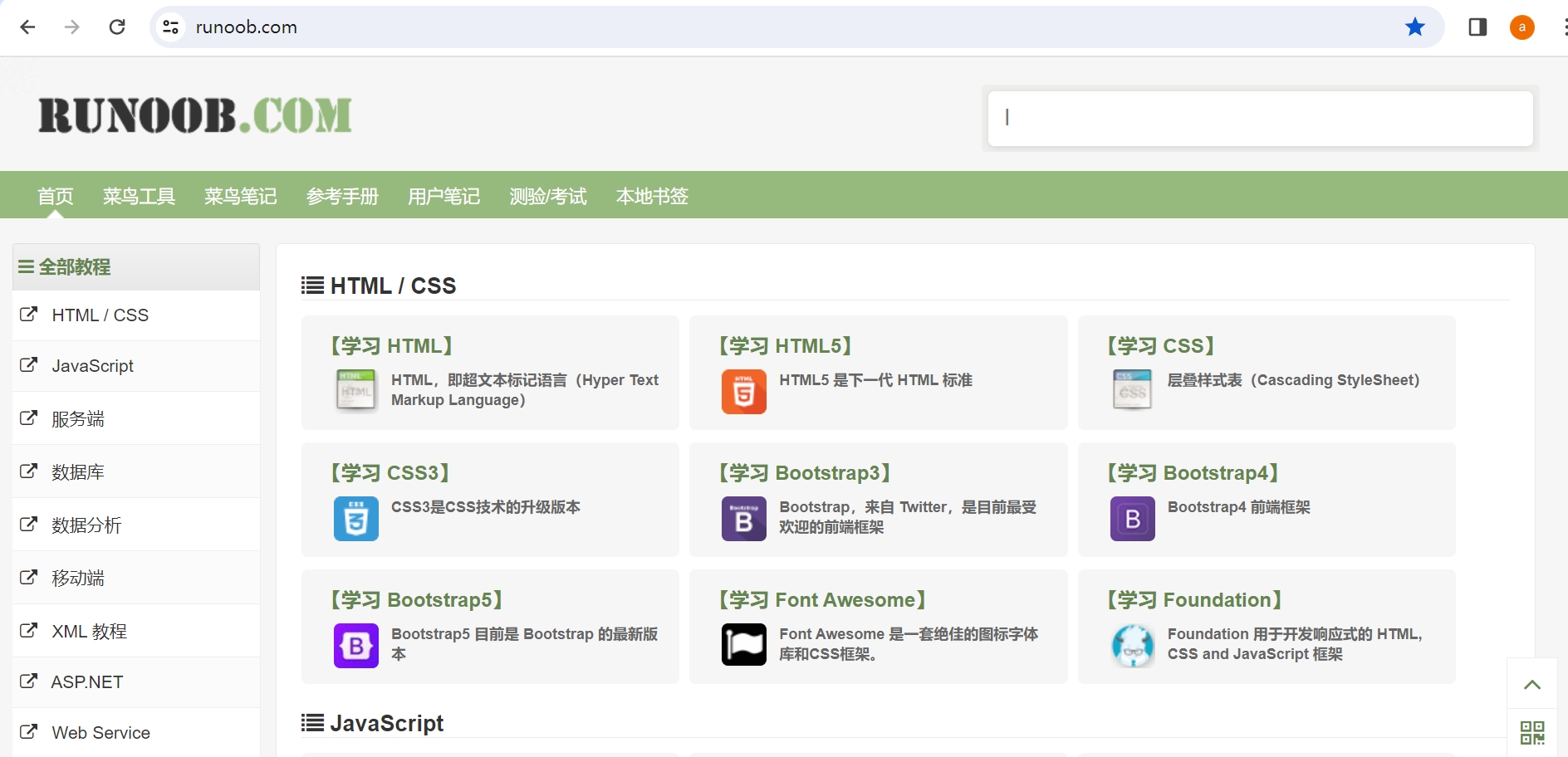The height and width of the screenshot is (757, 1568).
Task: Click the Font Awesome flag icon
Action: tap(743, 645)
